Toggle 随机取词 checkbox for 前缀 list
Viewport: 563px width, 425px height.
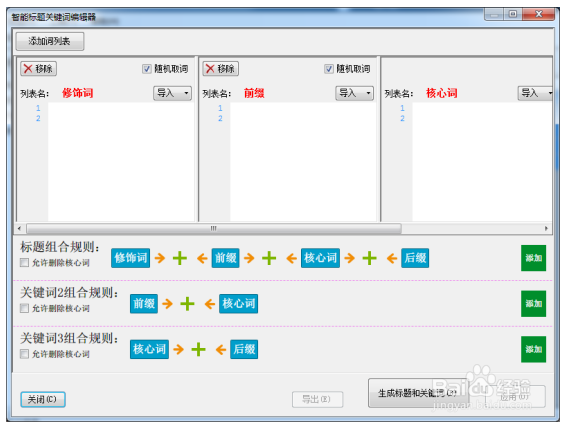coord(329,69)
